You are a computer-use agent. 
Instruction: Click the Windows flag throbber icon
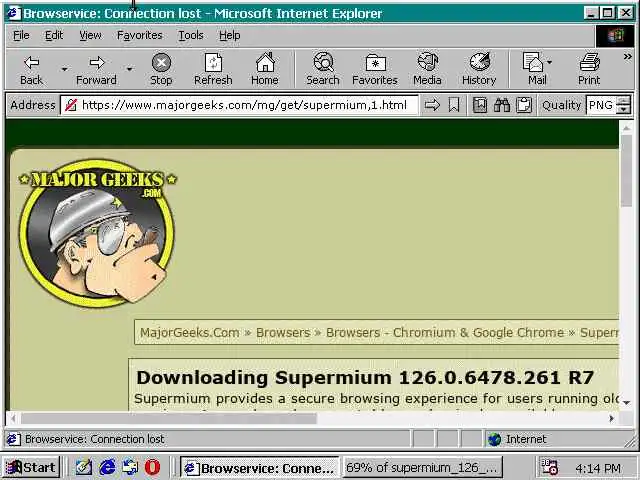click(x=616, y=36)
